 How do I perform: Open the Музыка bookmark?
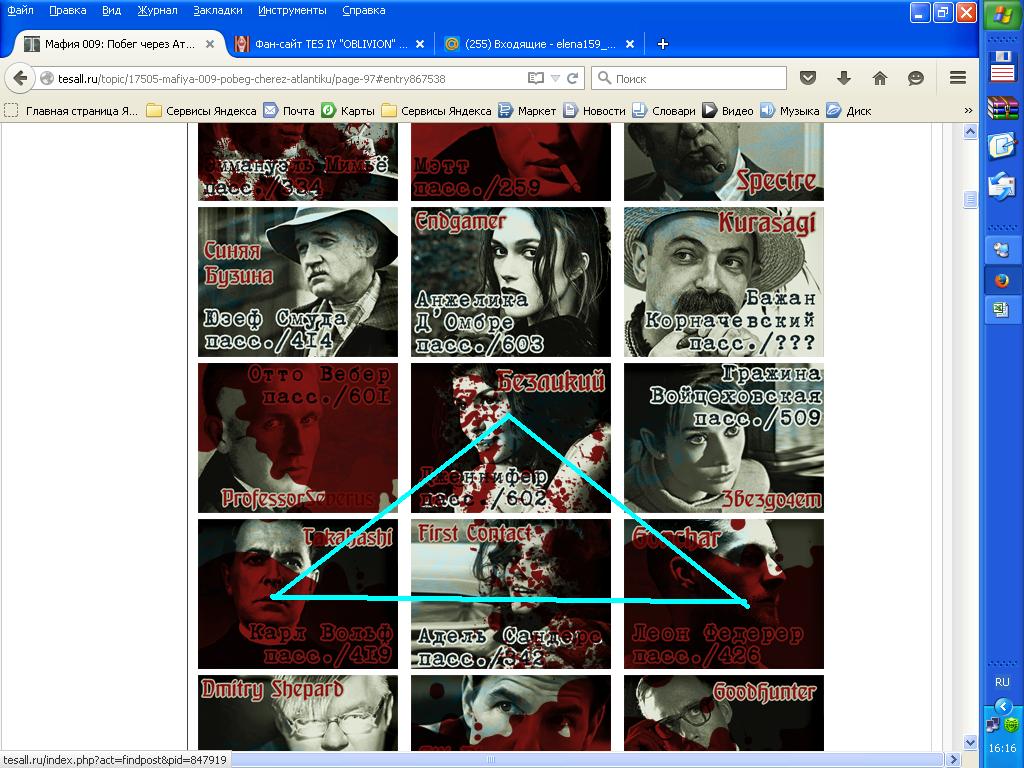(790, 110)
